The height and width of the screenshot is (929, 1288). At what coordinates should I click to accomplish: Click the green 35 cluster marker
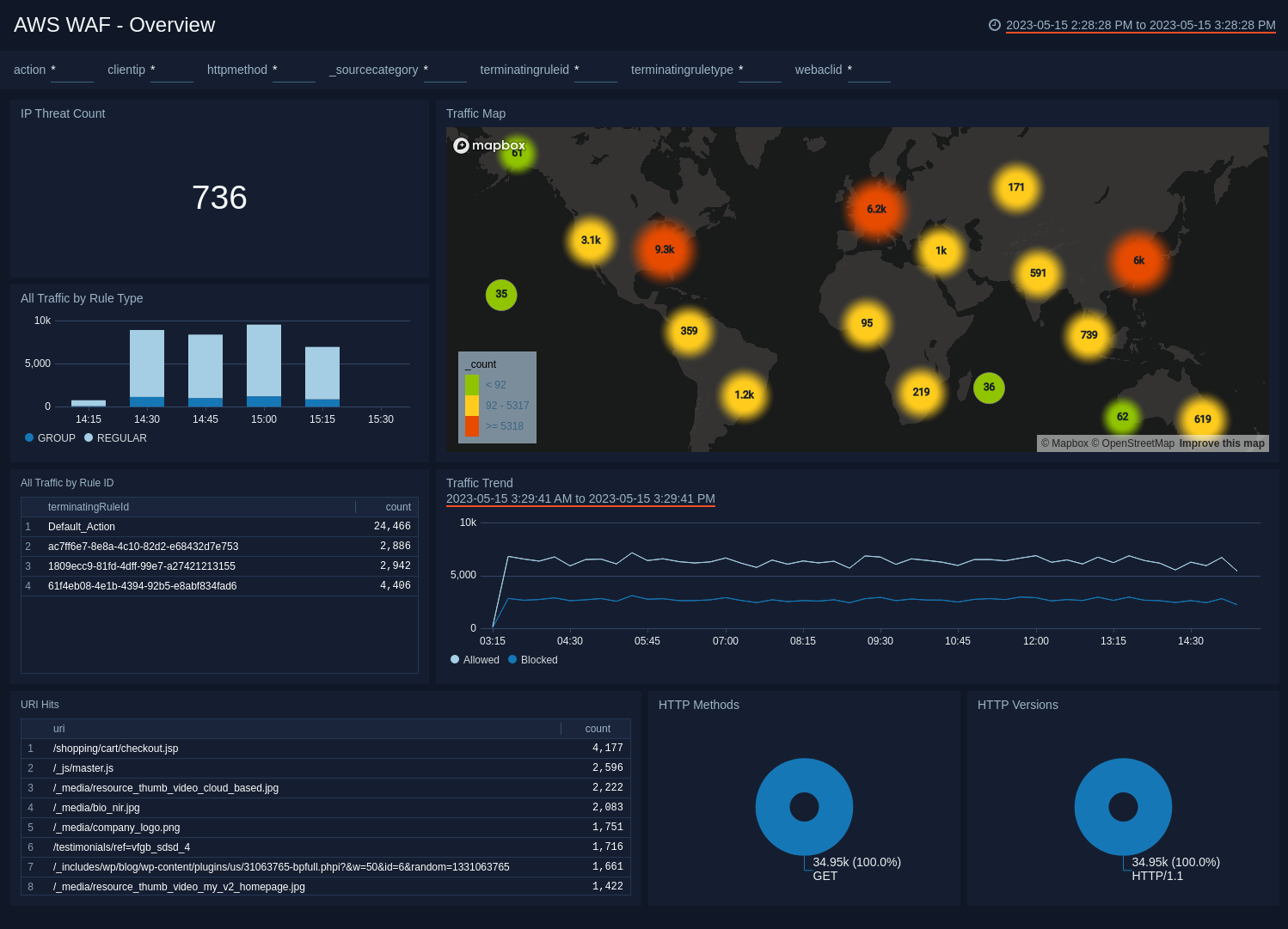tap(501, 295)
